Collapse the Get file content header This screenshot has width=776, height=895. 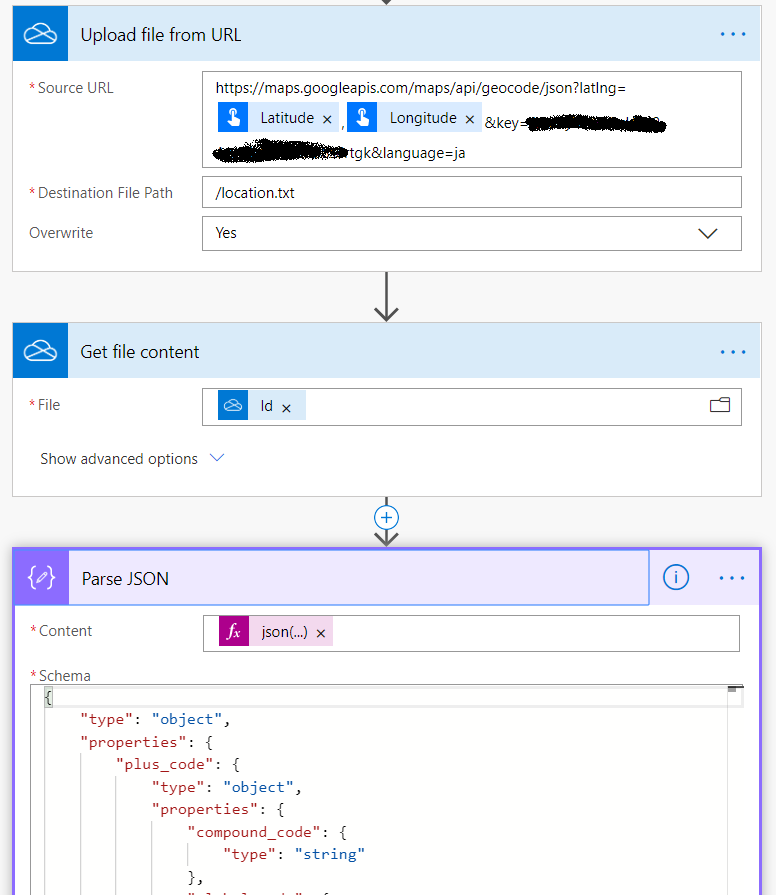tap(387, 350)
